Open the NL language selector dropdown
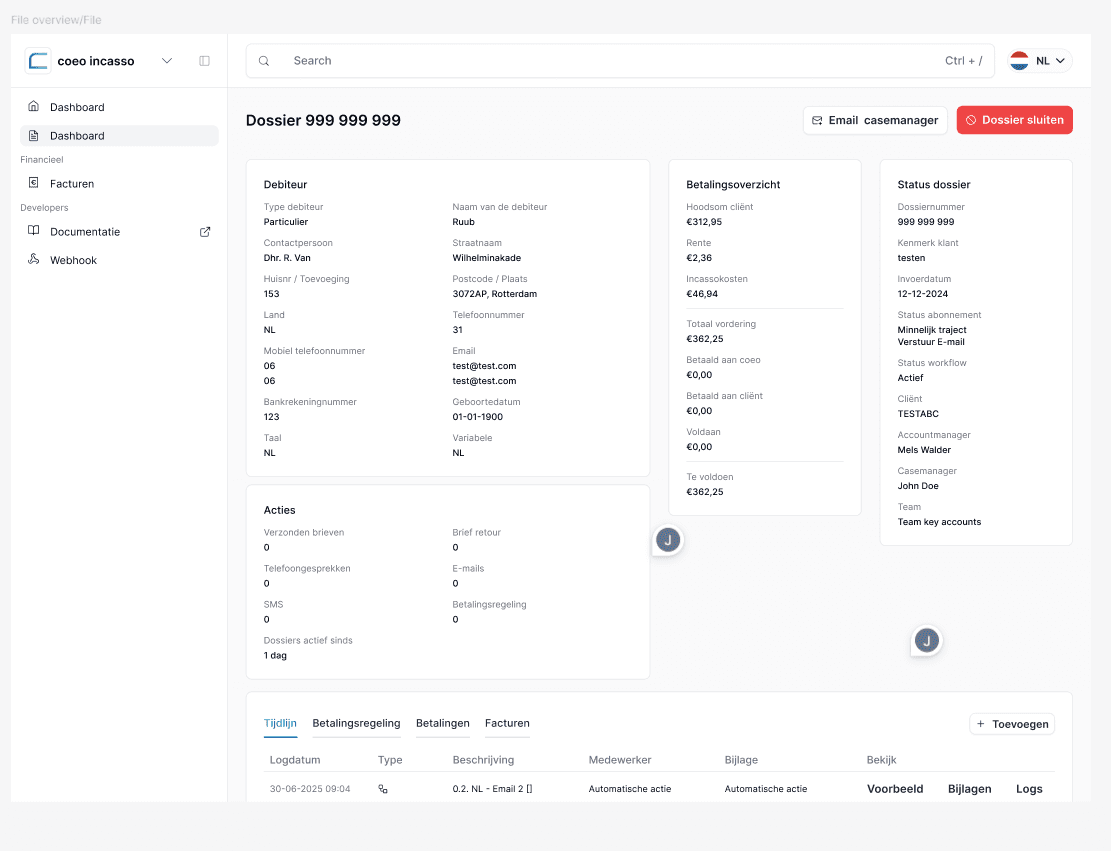 pos(1039,60)
